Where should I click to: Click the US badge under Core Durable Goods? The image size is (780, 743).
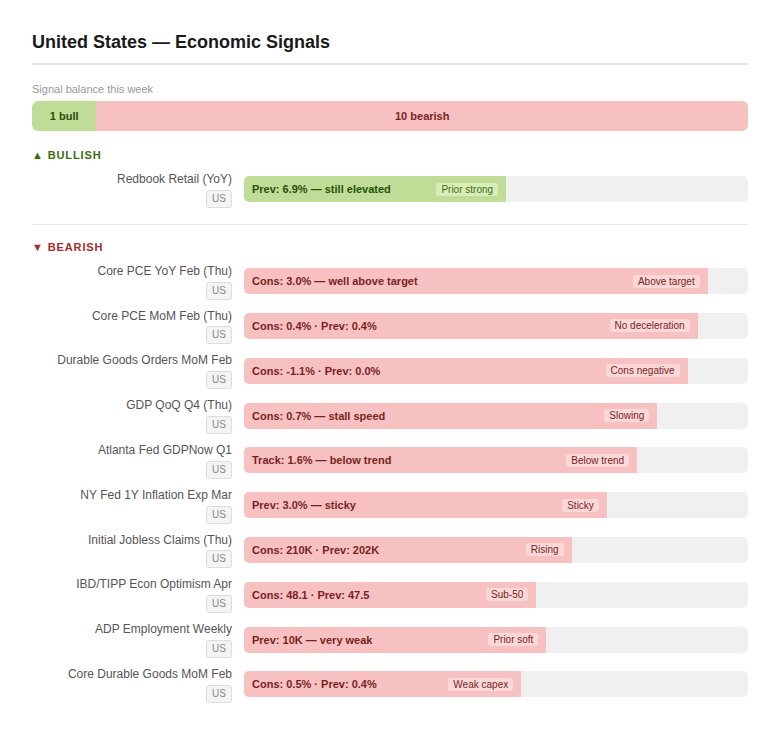pos(219,693)
